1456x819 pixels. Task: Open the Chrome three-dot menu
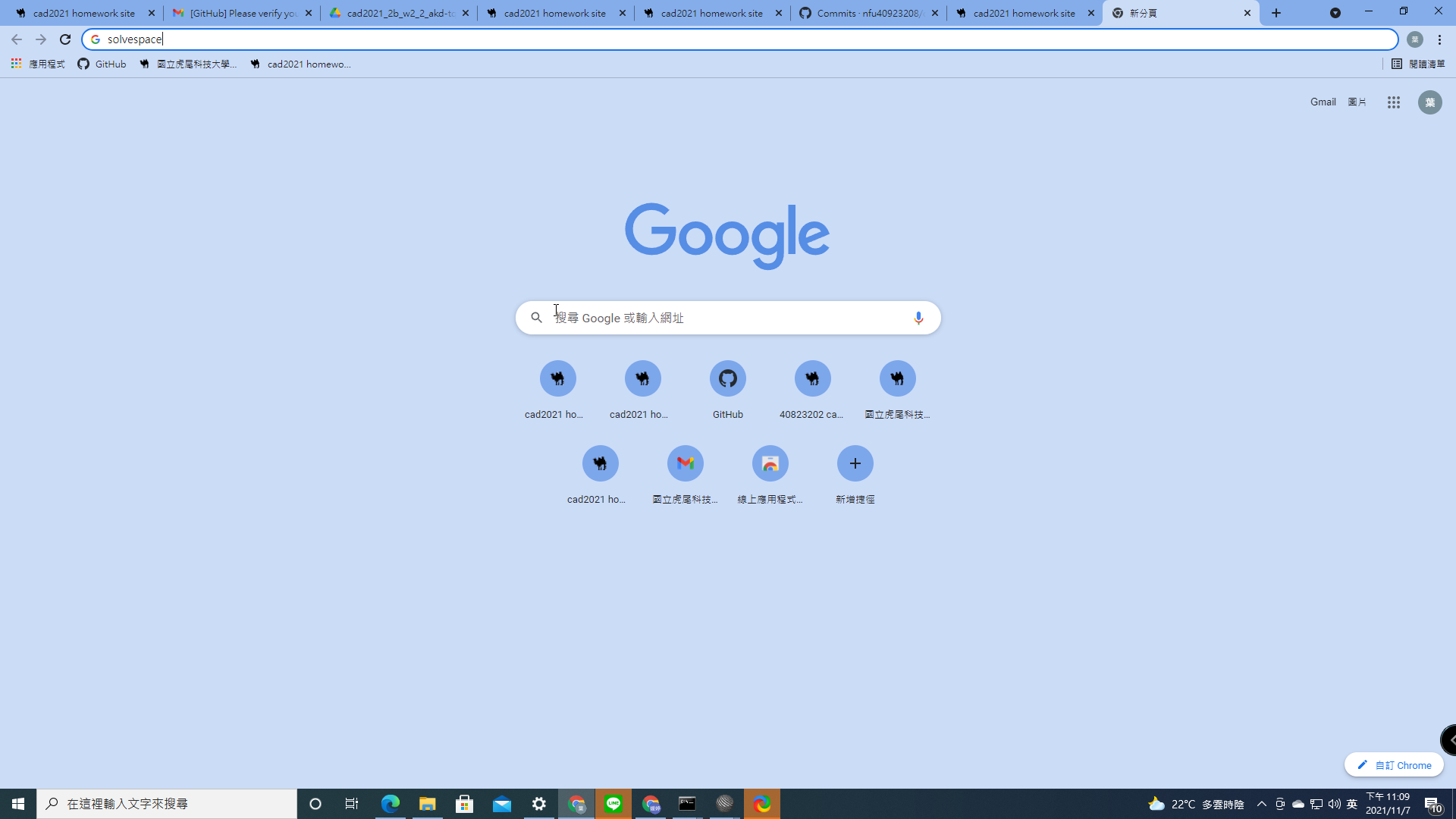click(x=1439, y=39)
